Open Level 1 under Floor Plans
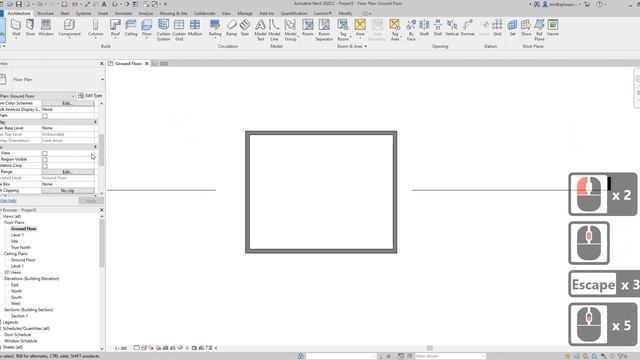 (x=17, y=235)
